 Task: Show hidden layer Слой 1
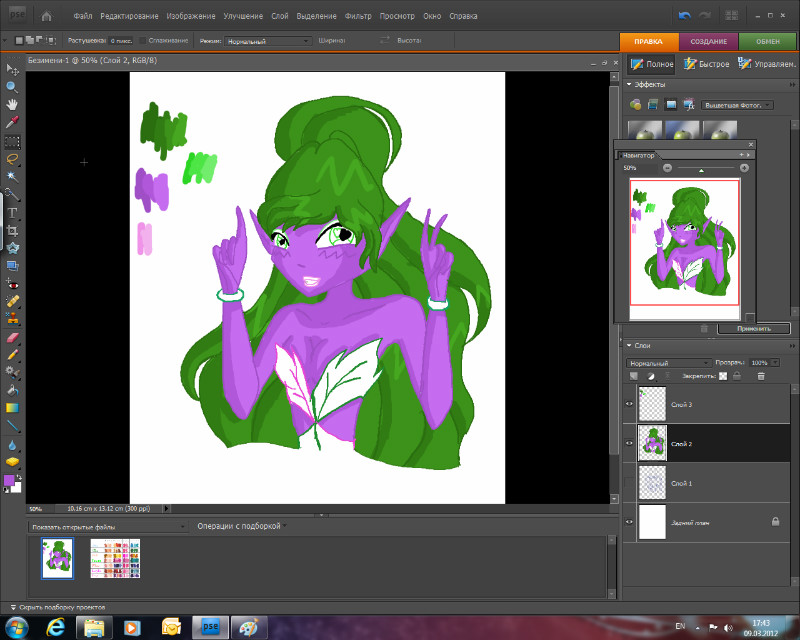[x=630, y=483]
